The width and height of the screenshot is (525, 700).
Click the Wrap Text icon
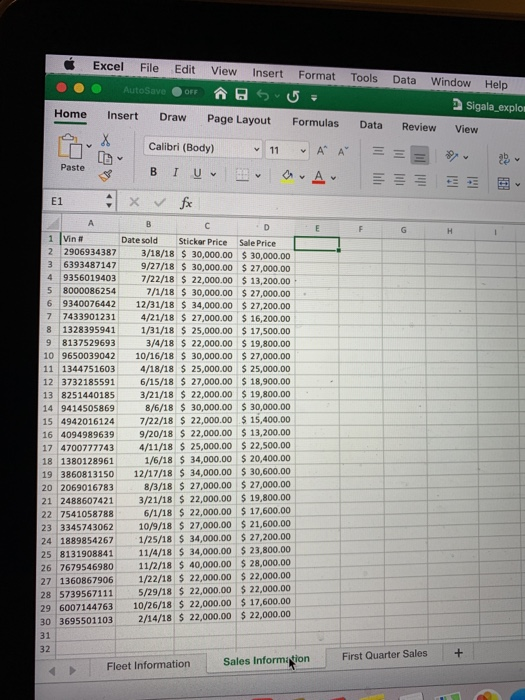(504, 158)
